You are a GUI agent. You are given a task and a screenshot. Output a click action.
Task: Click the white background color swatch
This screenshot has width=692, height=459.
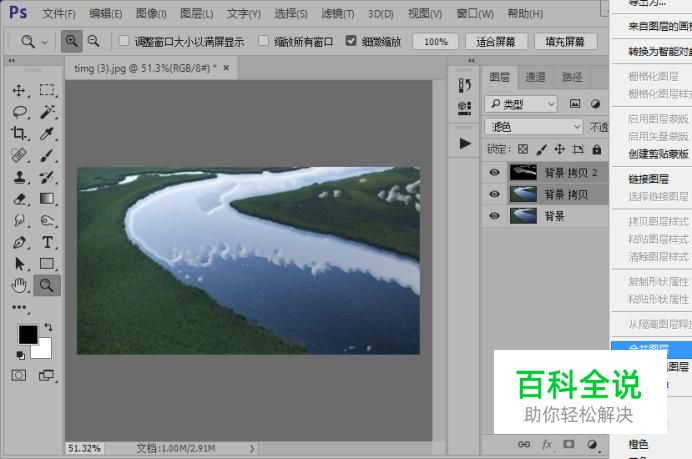click(x=44, y=350)
